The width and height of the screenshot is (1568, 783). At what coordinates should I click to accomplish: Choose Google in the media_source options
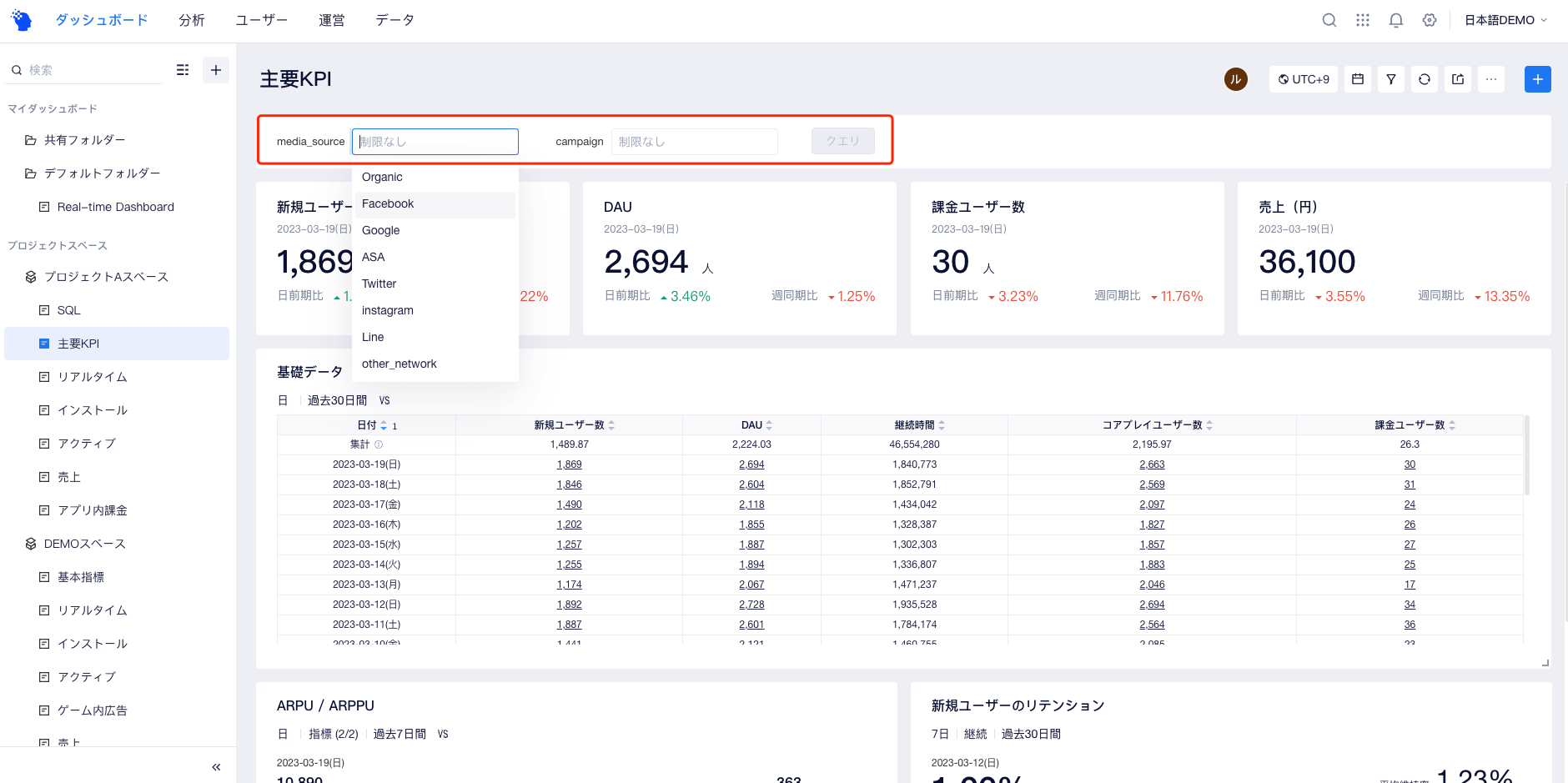click(435, 230)
